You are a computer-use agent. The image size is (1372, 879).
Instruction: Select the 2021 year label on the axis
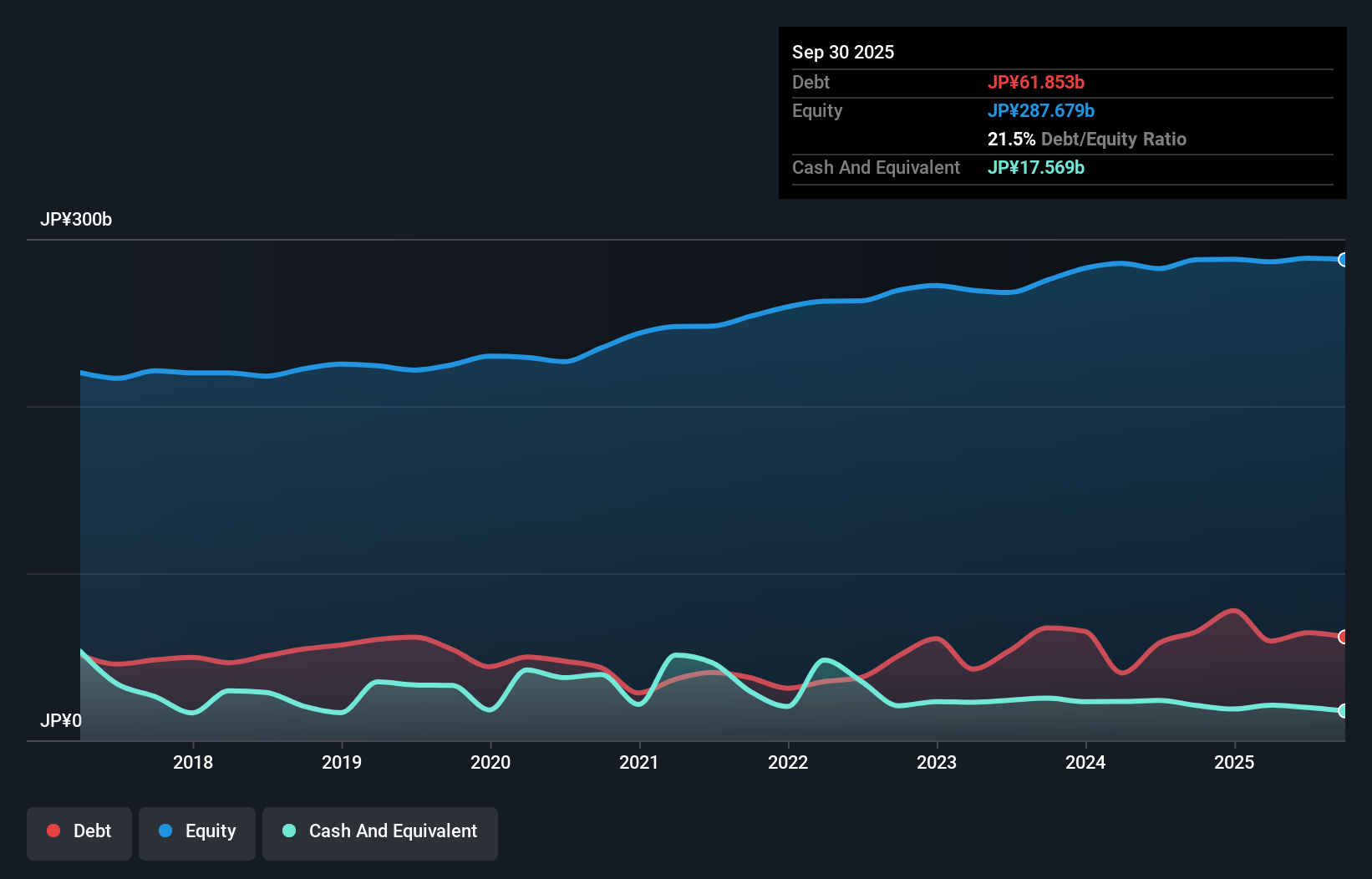click(639, 762)
